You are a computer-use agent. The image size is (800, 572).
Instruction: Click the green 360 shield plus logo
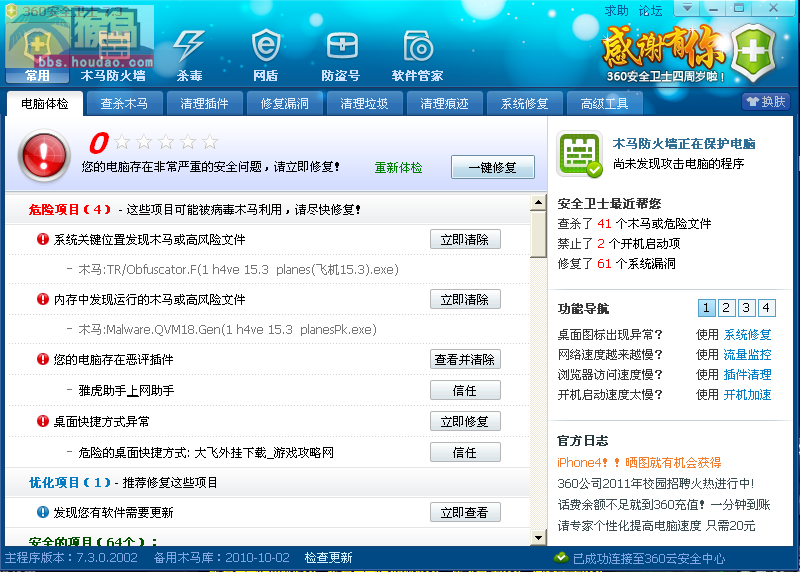(x=754, y=52)
